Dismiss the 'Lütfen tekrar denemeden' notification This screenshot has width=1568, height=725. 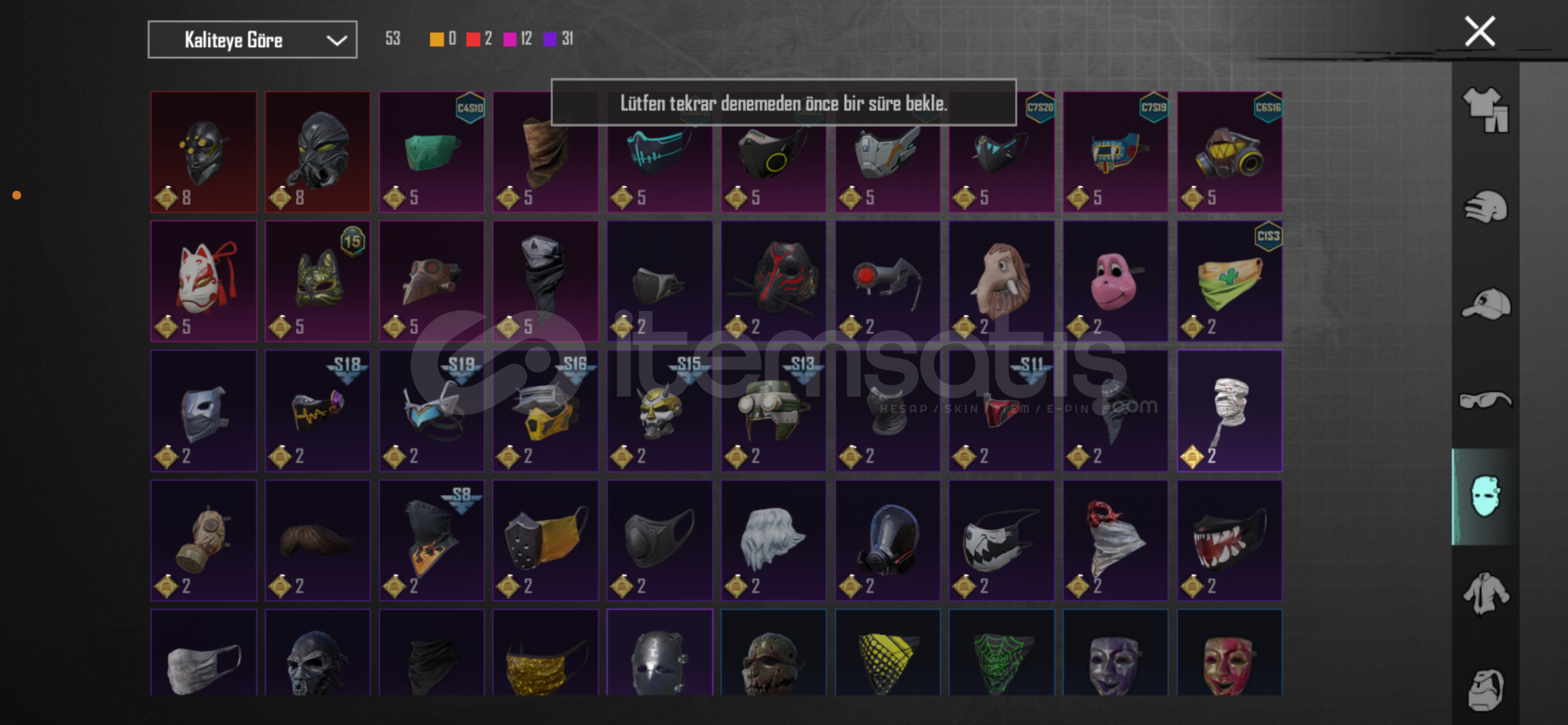[784, 103]
